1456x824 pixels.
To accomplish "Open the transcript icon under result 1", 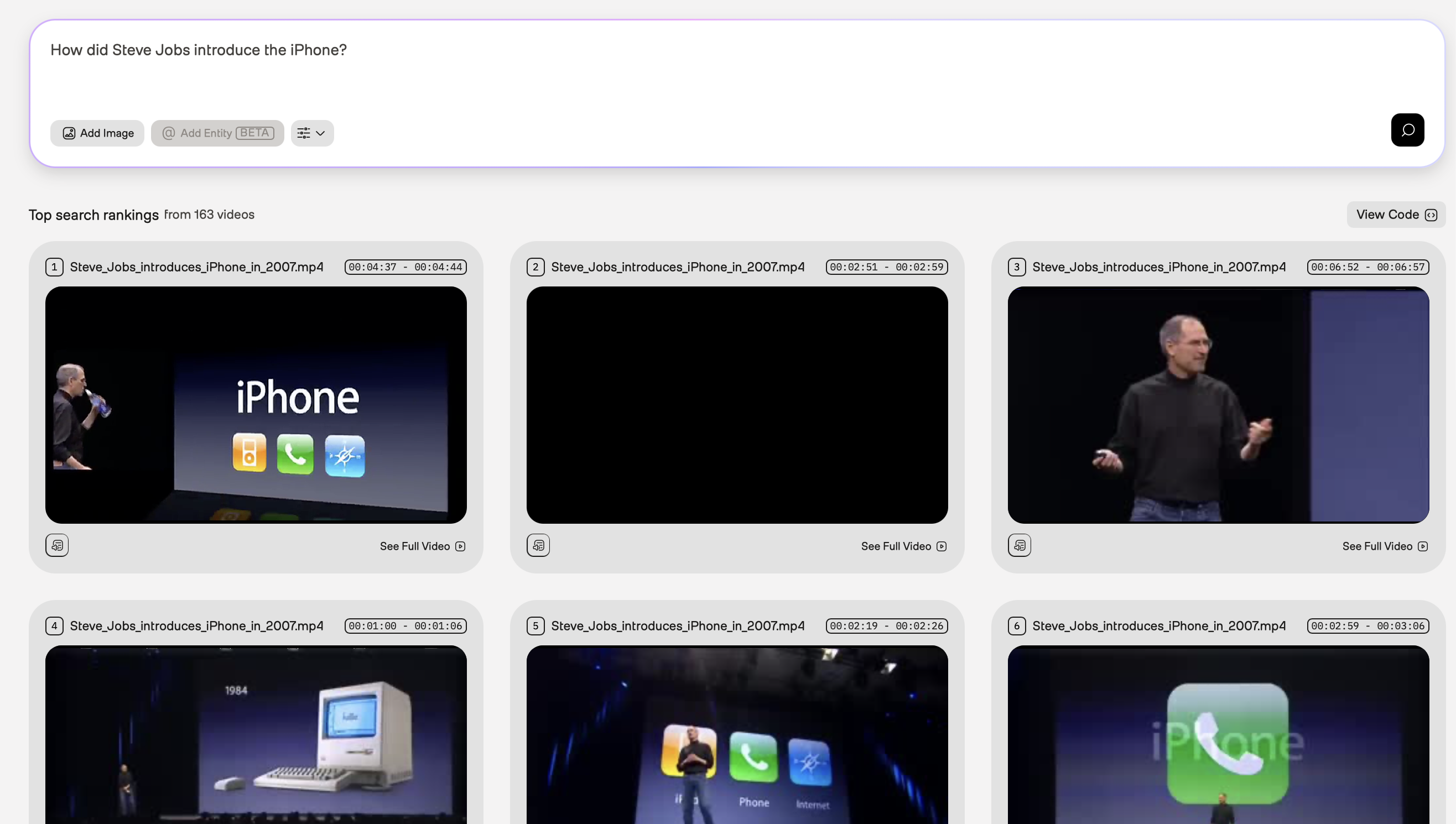I will click(x=57, y=546).
